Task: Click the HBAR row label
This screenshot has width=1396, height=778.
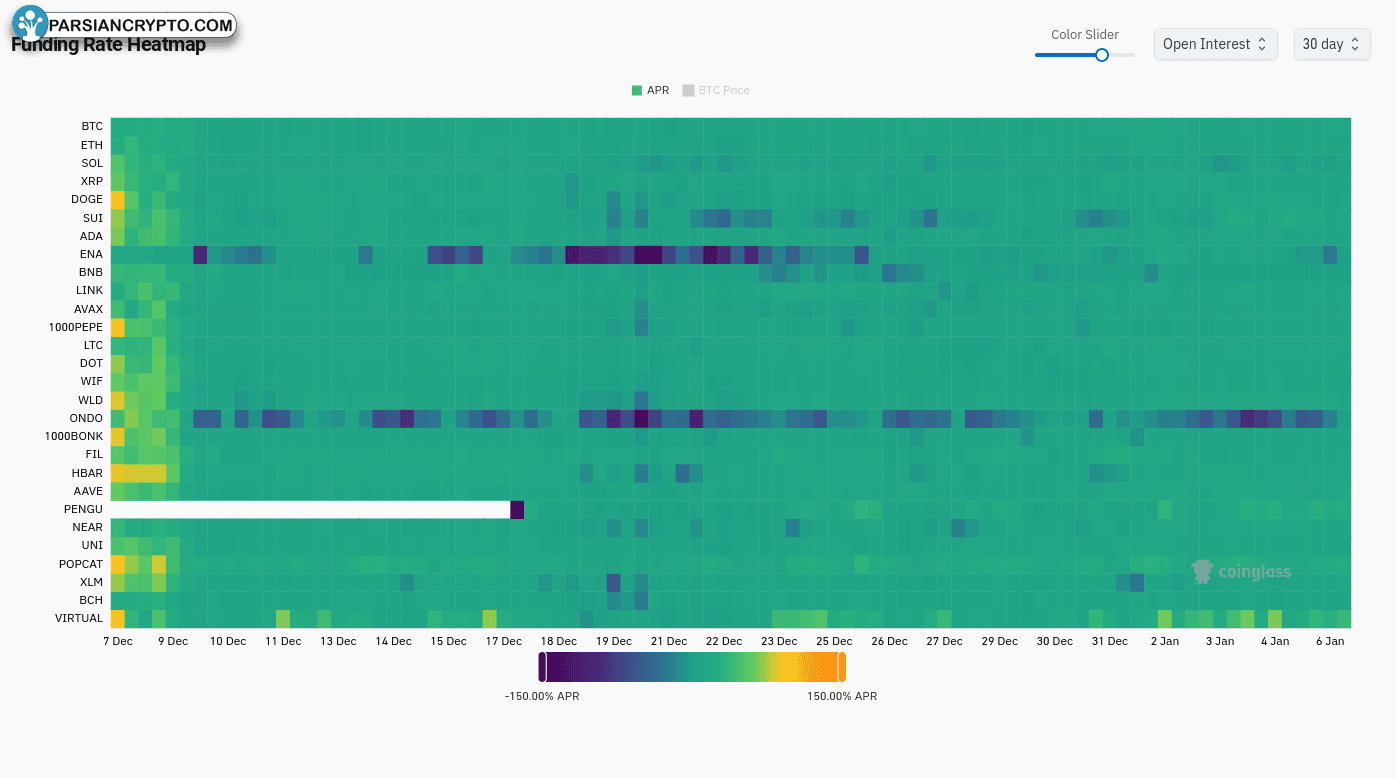Action: click(x=87, y=472)
